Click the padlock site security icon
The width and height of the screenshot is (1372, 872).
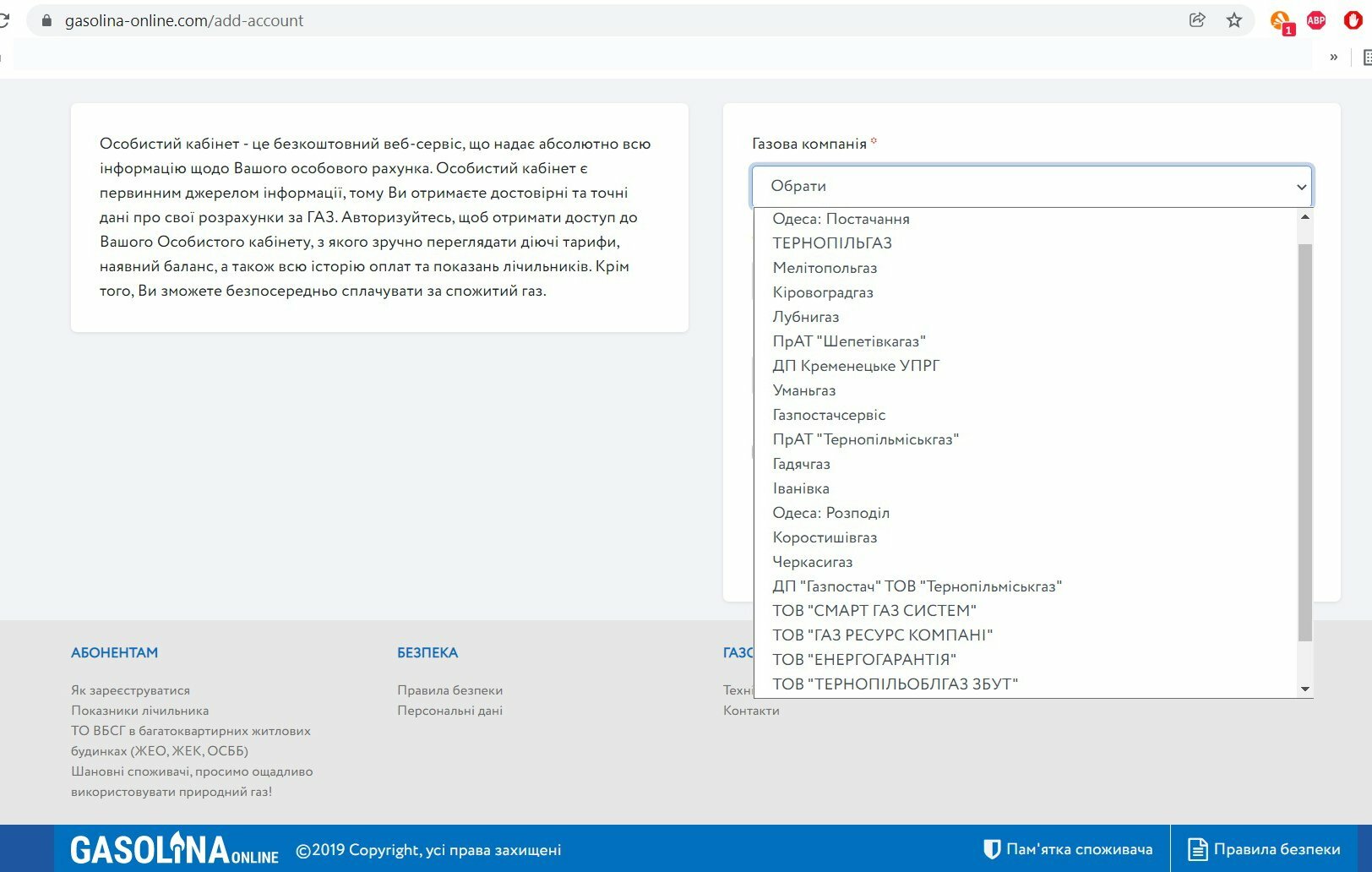point(46,20)
